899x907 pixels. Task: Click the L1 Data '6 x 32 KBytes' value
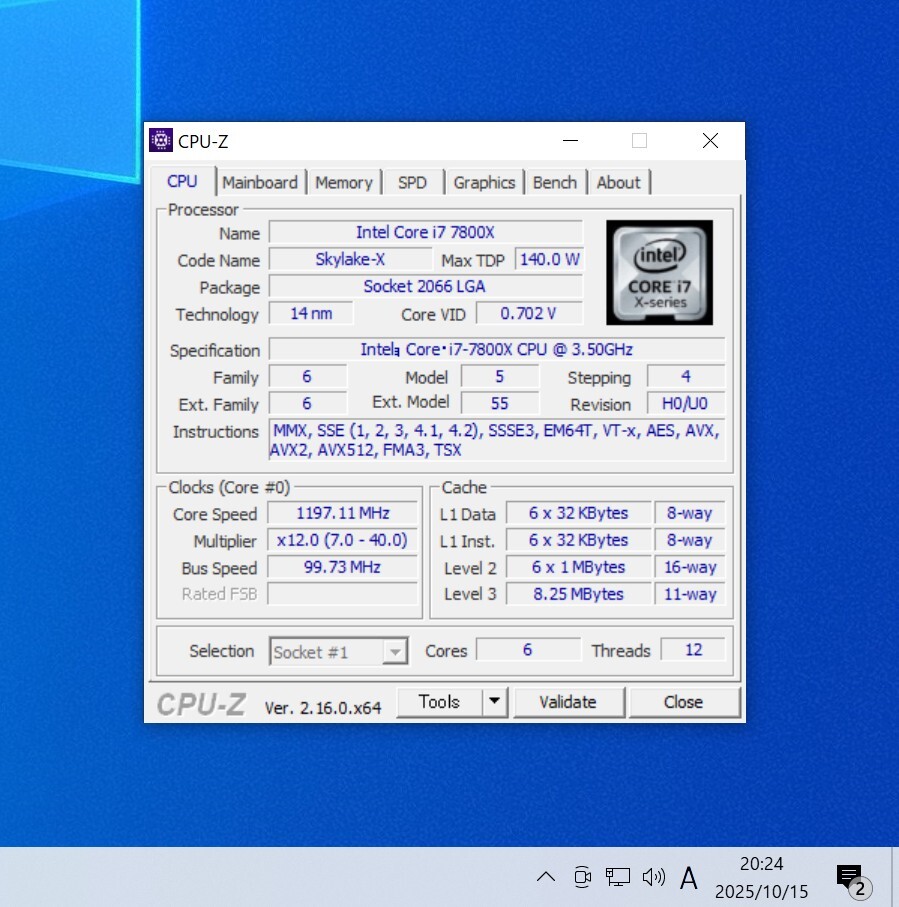[x=579, y=513]
